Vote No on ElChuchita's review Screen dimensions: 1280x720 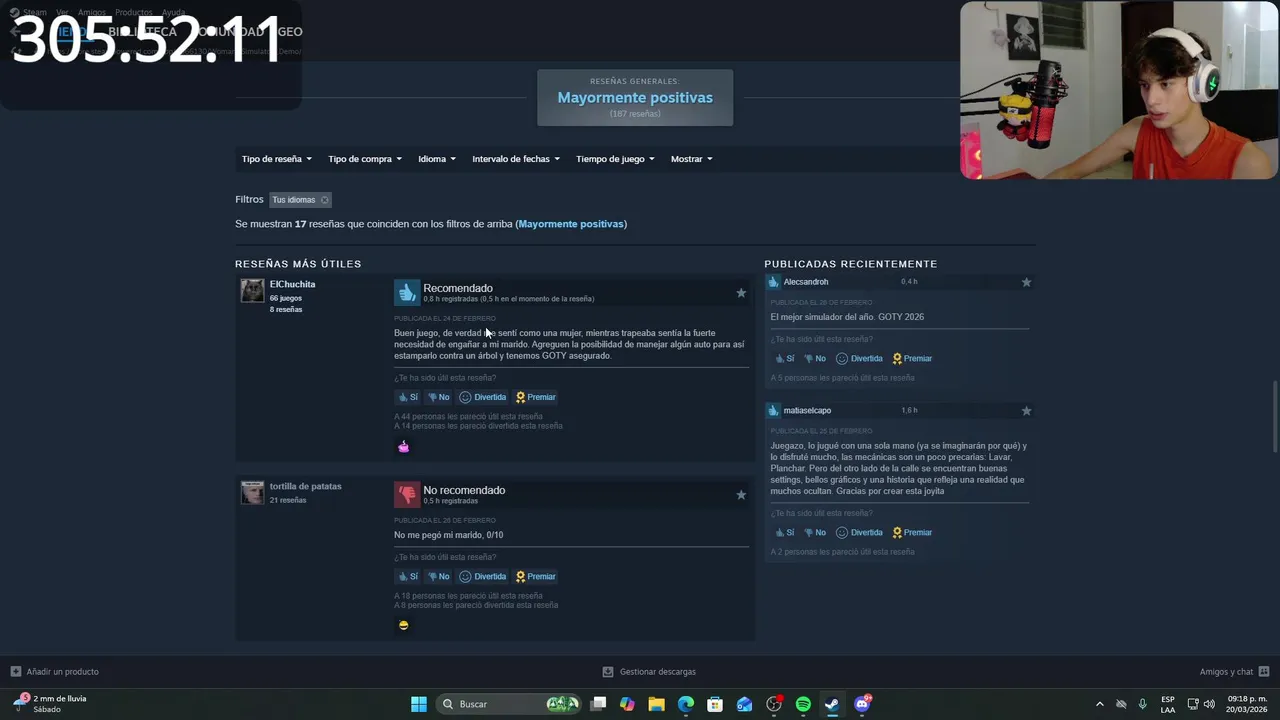pyautogui.click(x=439, y=397)
